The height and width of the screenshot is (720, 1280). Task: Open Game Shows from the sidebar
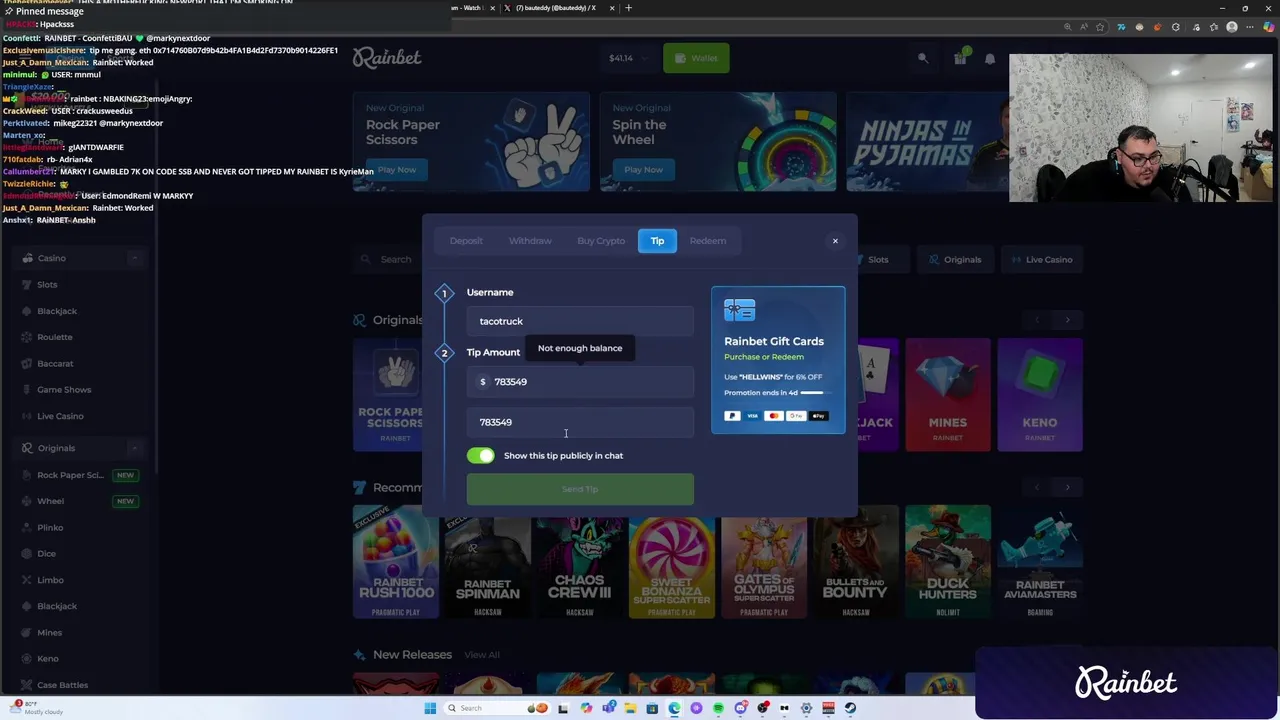63,390
